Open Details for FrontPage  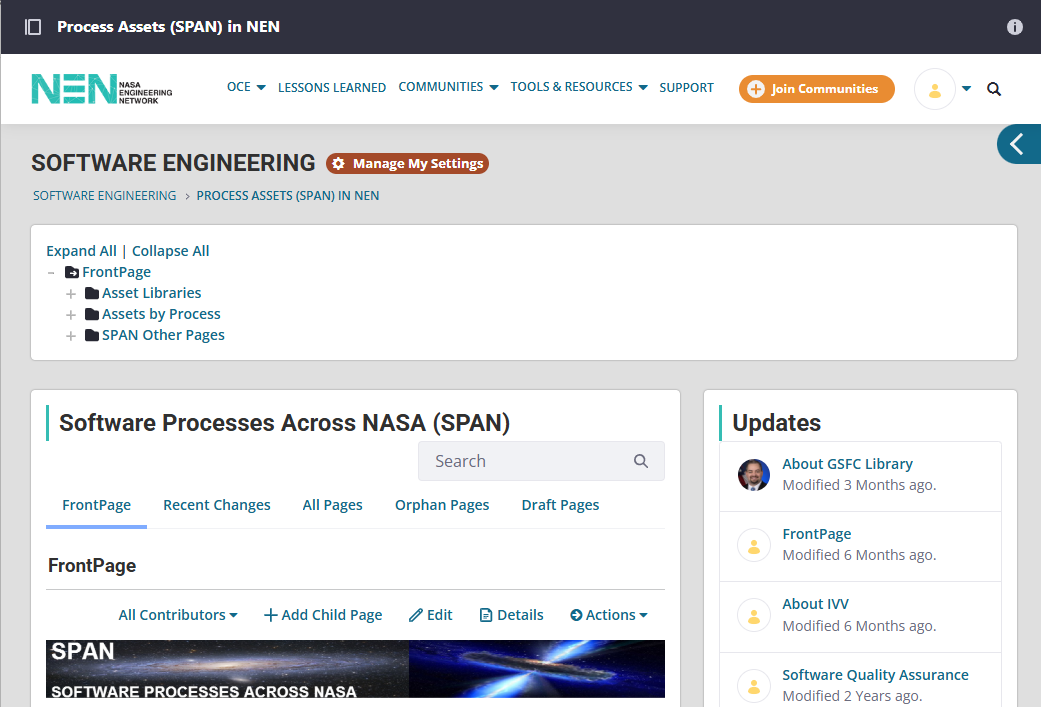511,615
